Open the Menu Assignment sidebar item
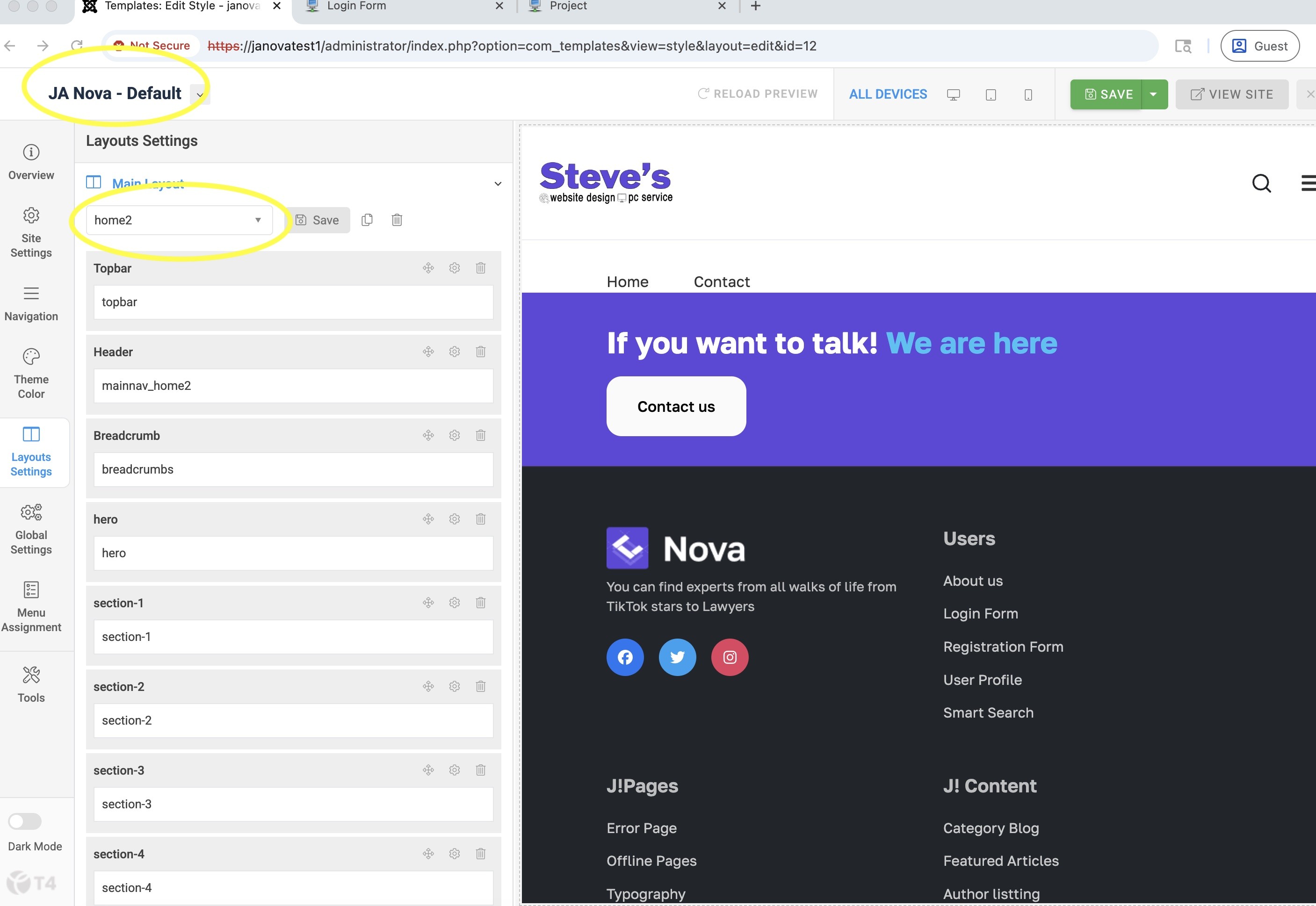 tap(31, 606)
